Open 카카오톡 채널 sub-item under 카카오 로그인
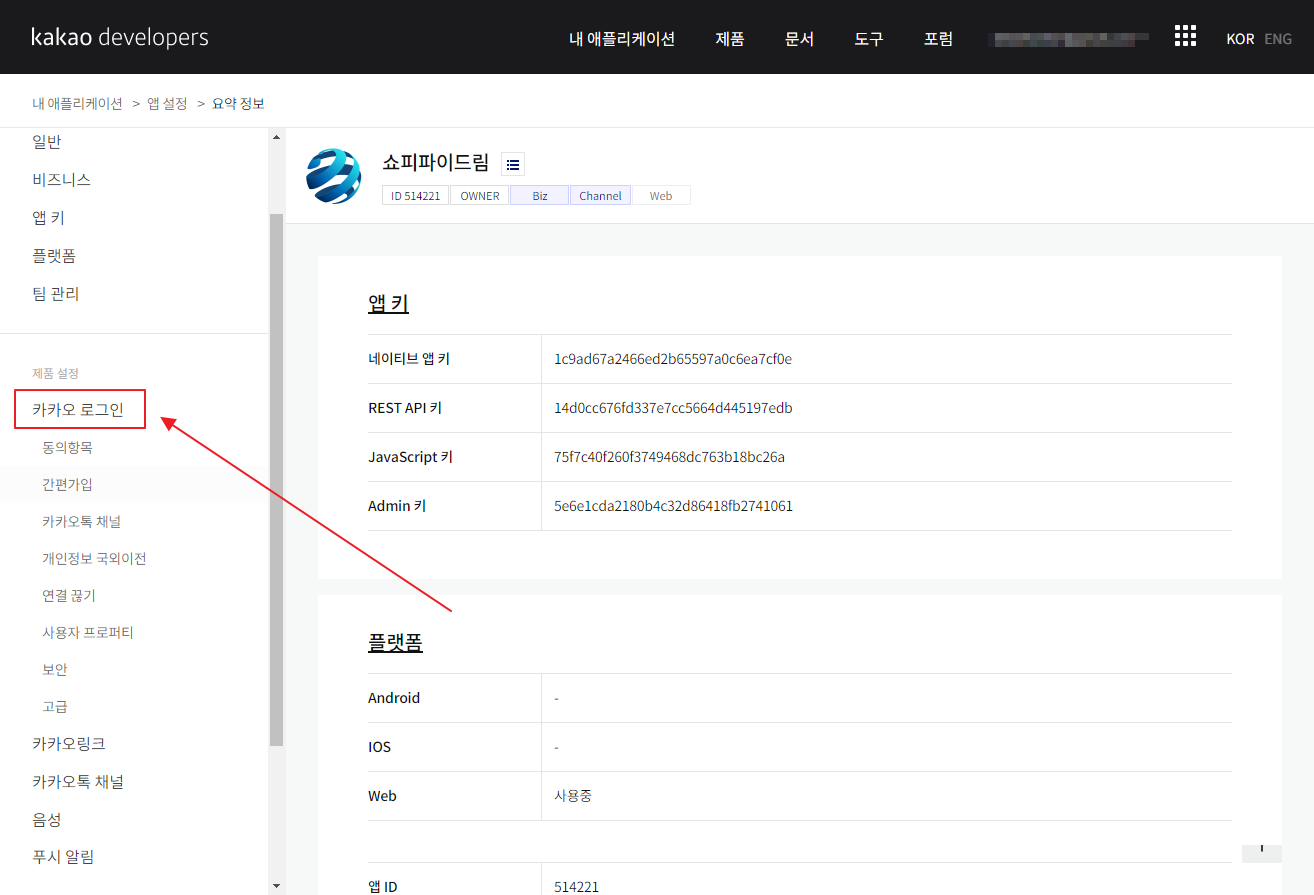Image resolution: width=1314 pixels, height=895 pixels. 81,521
